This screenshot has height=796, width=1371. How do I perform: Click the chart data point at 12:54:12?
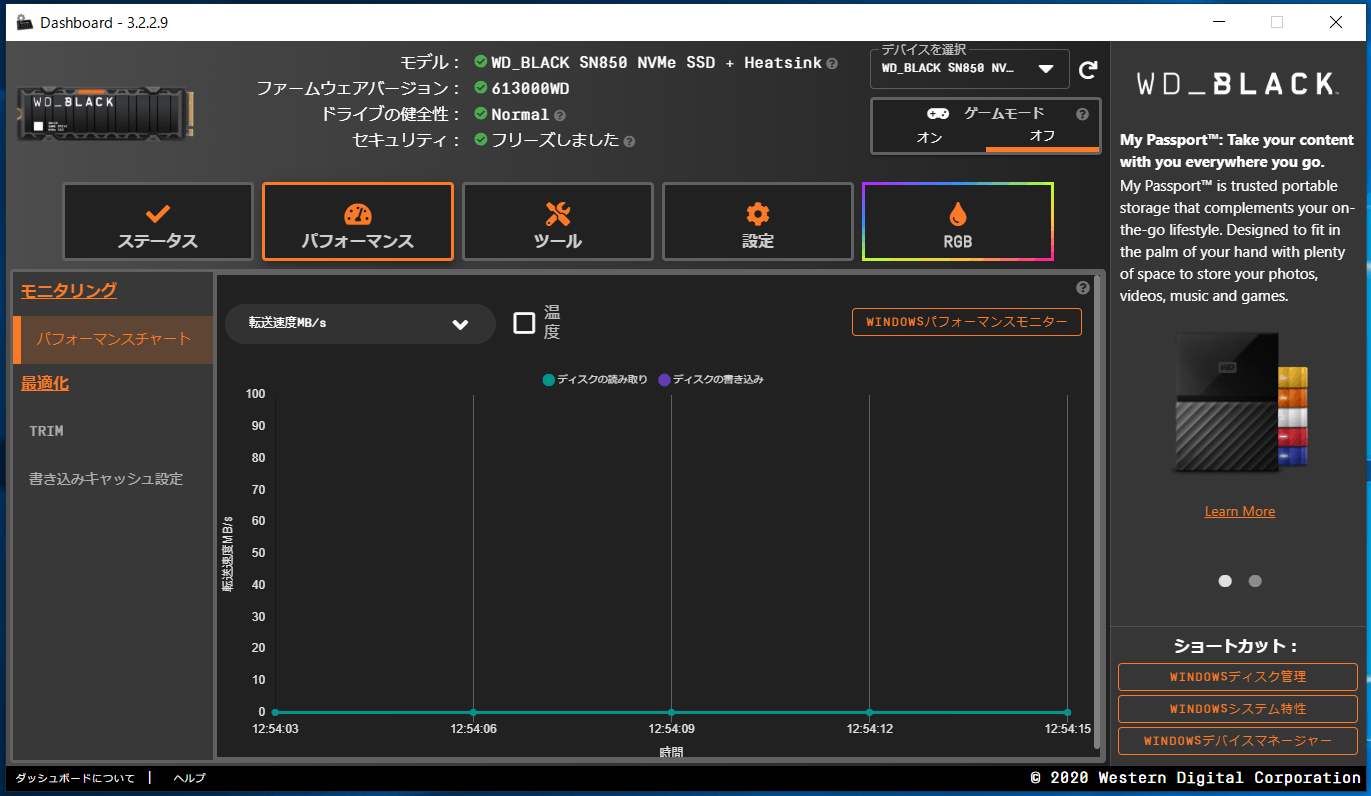click(869, 712)
